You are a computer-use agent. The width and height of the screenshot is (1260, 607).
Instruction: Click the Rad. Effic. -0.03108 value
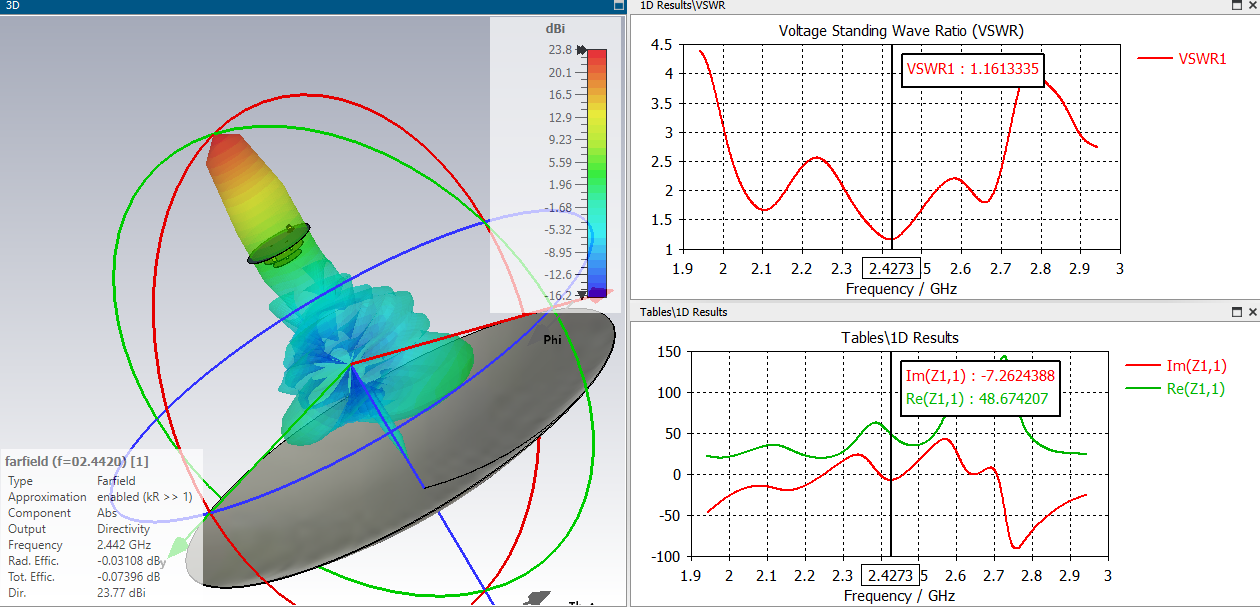pyautogui.click(x=130, y=561)
